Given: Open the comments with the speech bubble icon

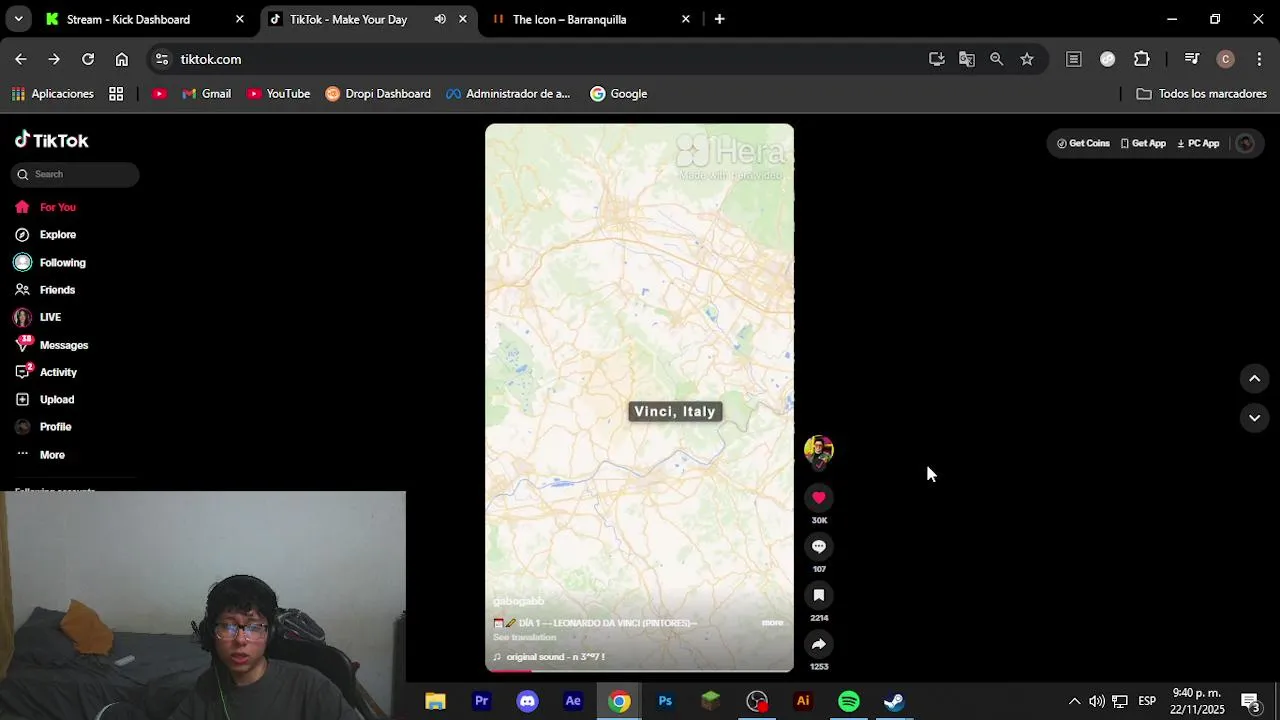Looking at the screenshot, I should (x=819, y=547).
